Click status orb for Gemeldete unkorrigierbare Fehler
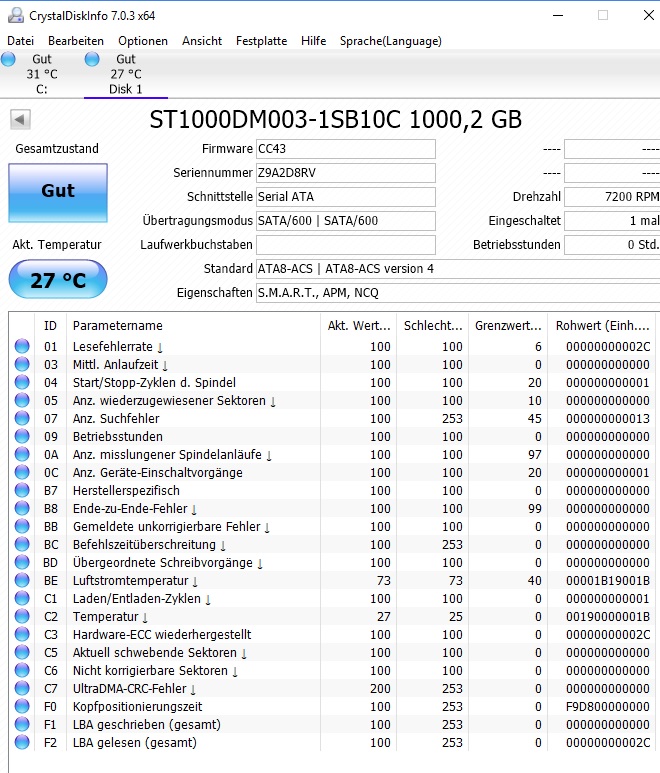 (22, 526)
